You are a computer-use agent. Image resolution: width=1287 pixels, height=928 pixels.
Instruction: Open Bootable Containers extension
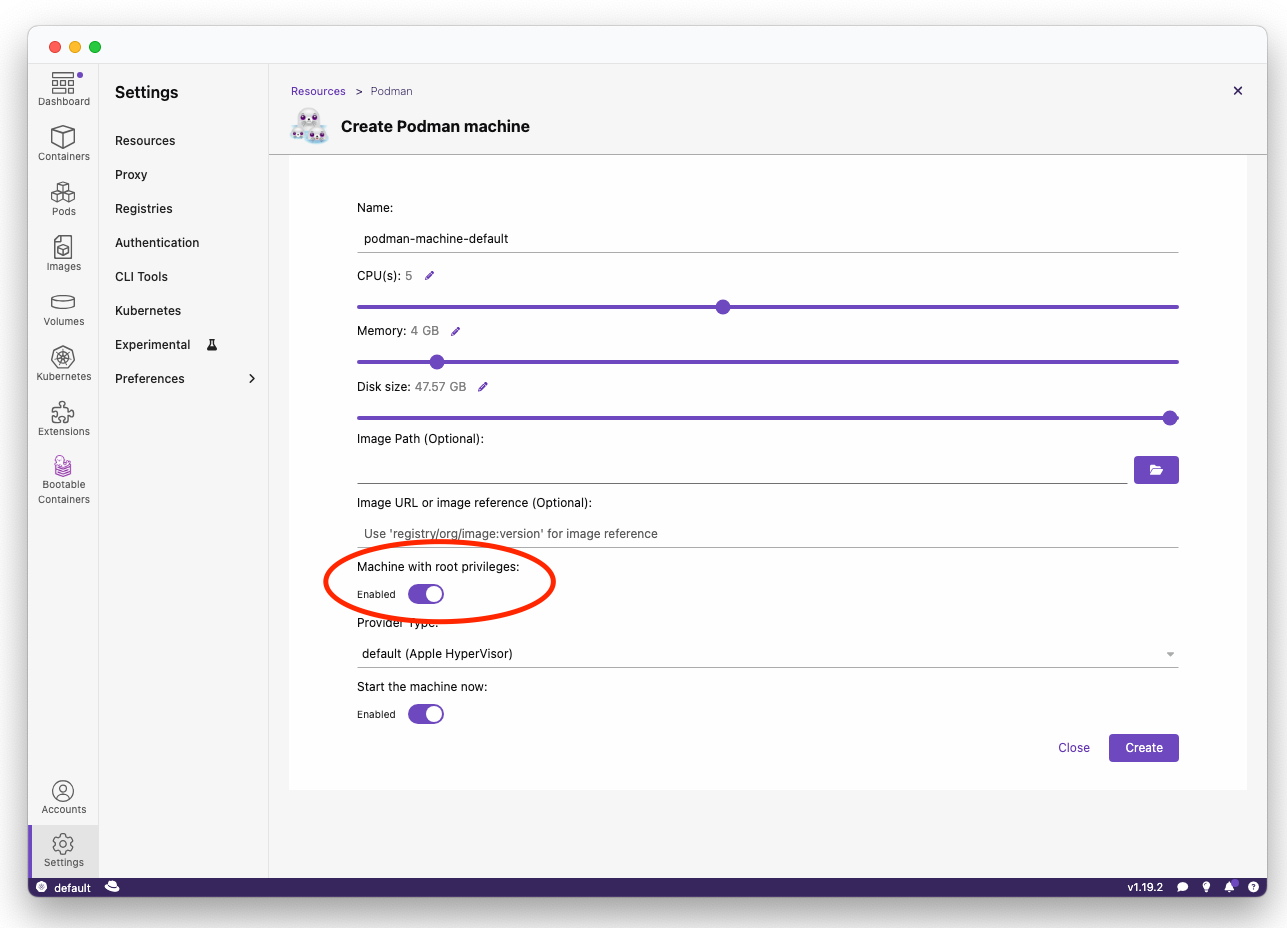click(64, 480)
